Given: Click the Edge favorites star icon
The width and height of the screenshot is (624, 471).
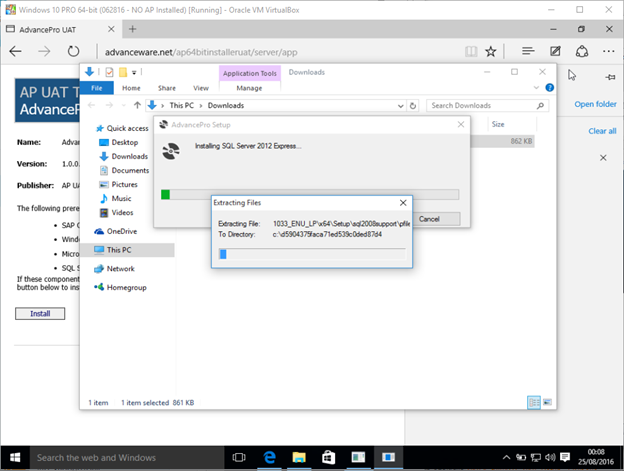Looking at the screenshot, I should pyautogui.click(x=491, y=51).
